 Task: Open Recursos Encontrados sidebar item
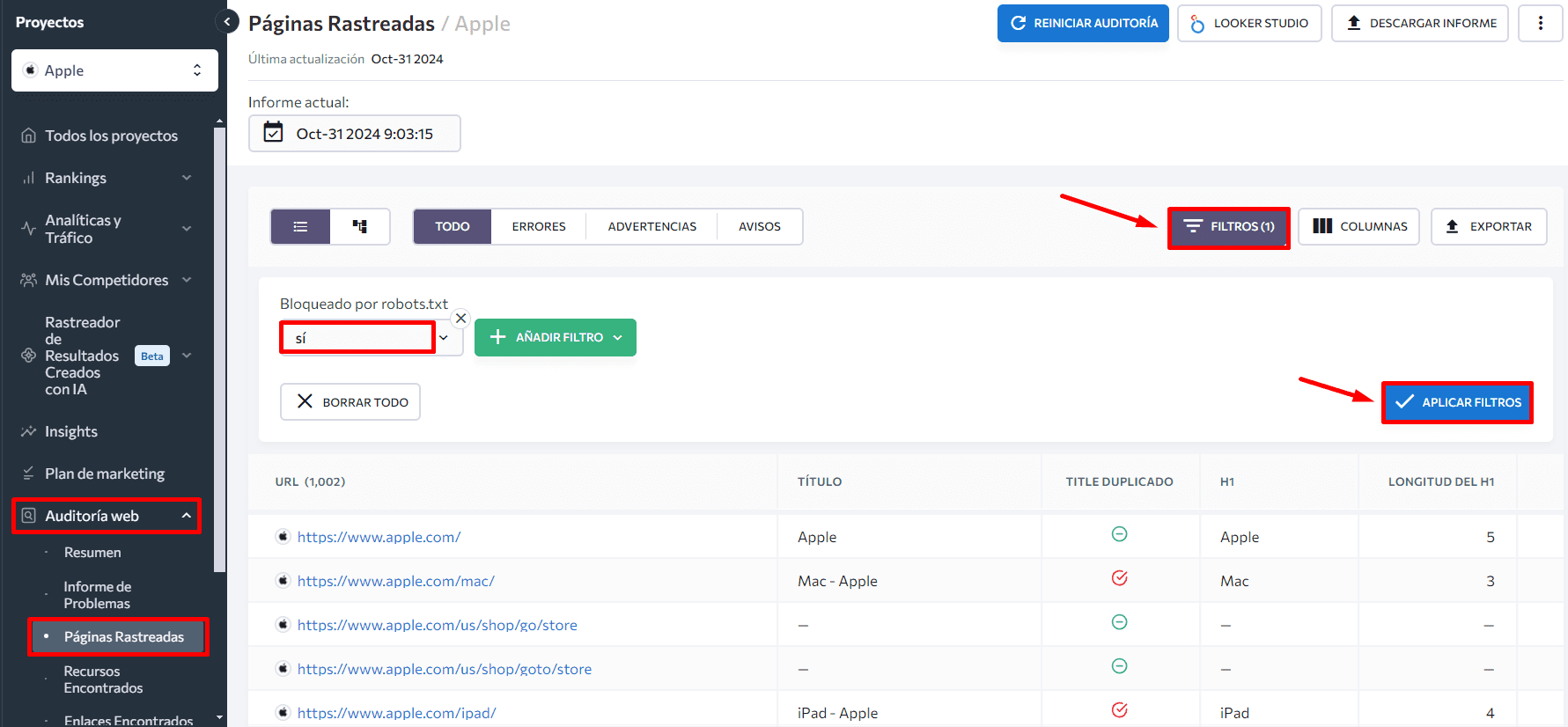click(x=103, y=679)
